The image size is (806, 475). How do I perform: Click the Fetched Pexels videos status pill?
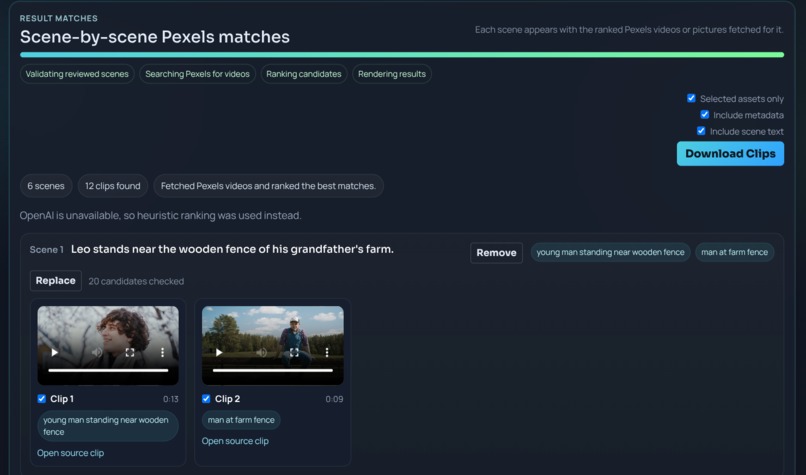[268, 186]
